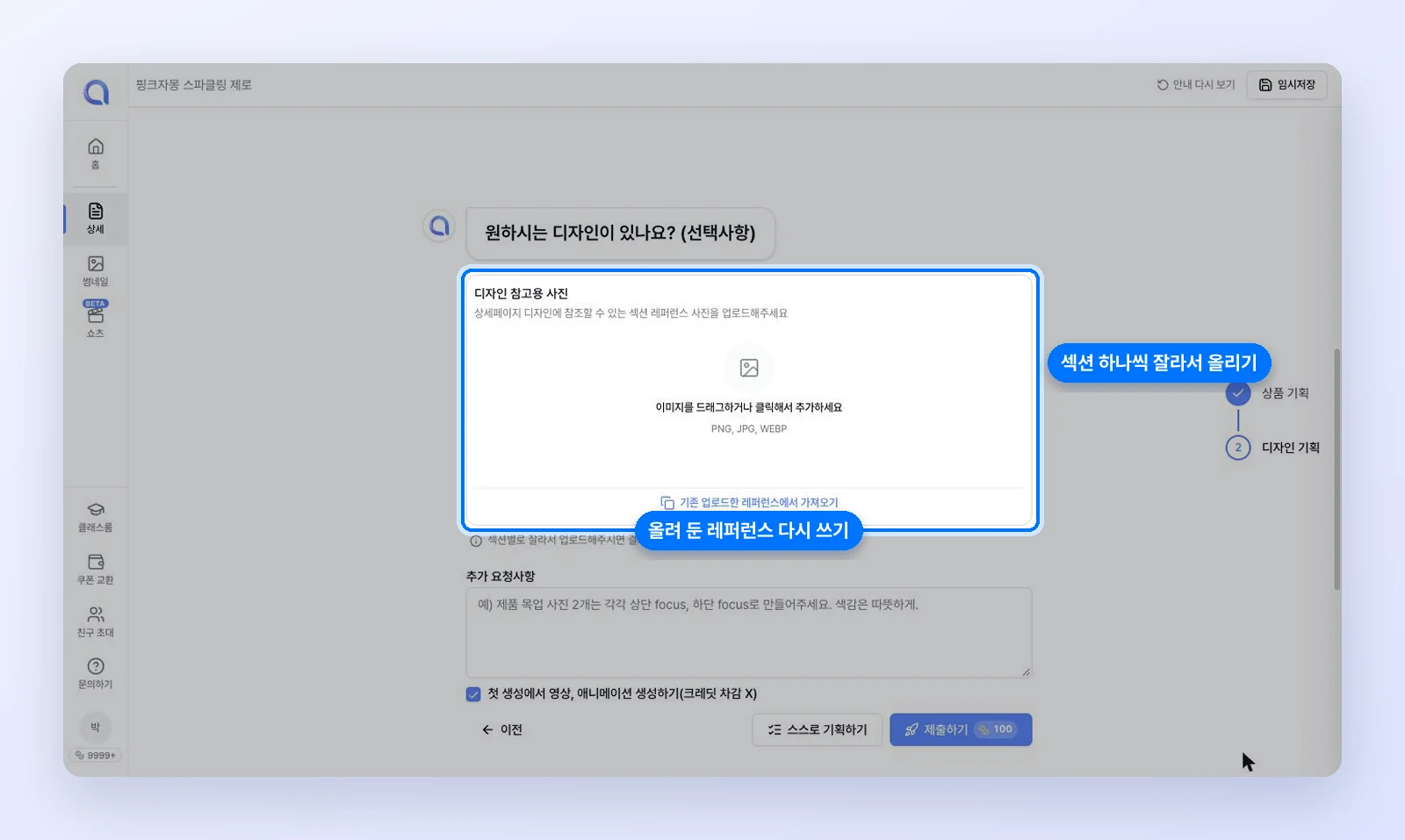Click 안내 다시 보기 replay guide
Screen dimensions: 1405x840
1195,85
